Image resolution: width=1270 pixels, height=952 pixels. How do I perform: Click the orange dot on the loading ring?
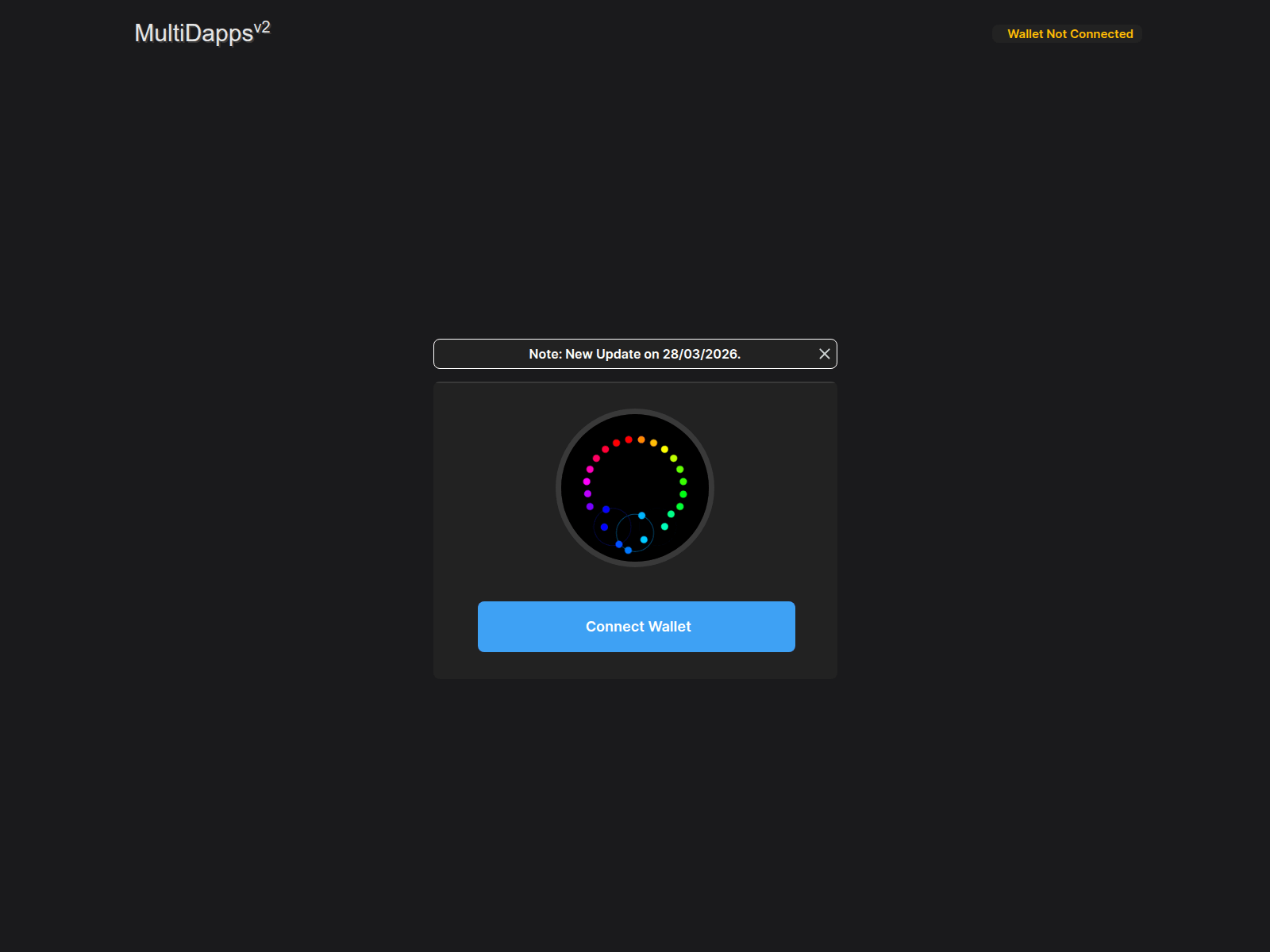pyautogui.click(x=641, y=440)
